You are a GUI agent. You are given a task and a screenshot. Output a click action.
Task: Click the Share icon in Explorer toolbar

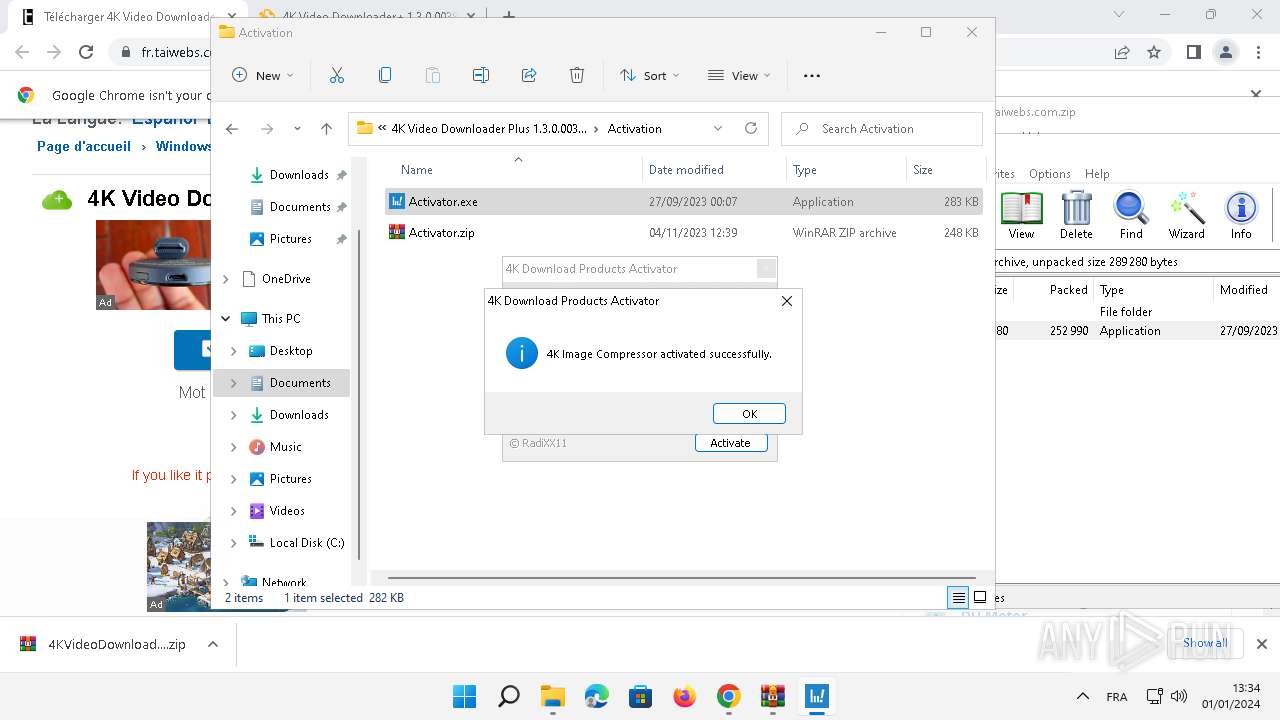[529, 75]
